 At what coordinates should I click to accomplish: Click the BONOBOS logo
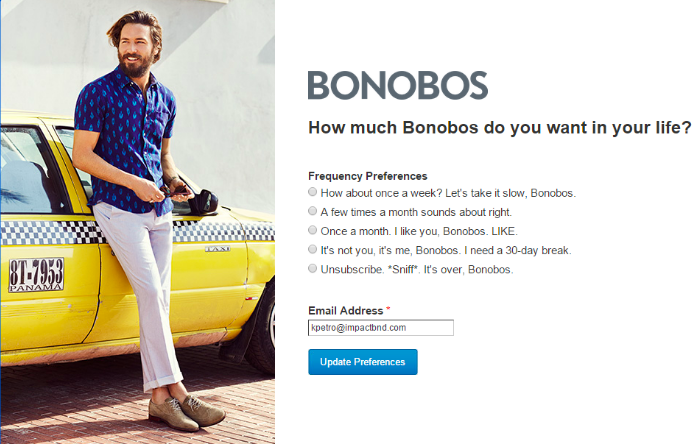[398, 85]
